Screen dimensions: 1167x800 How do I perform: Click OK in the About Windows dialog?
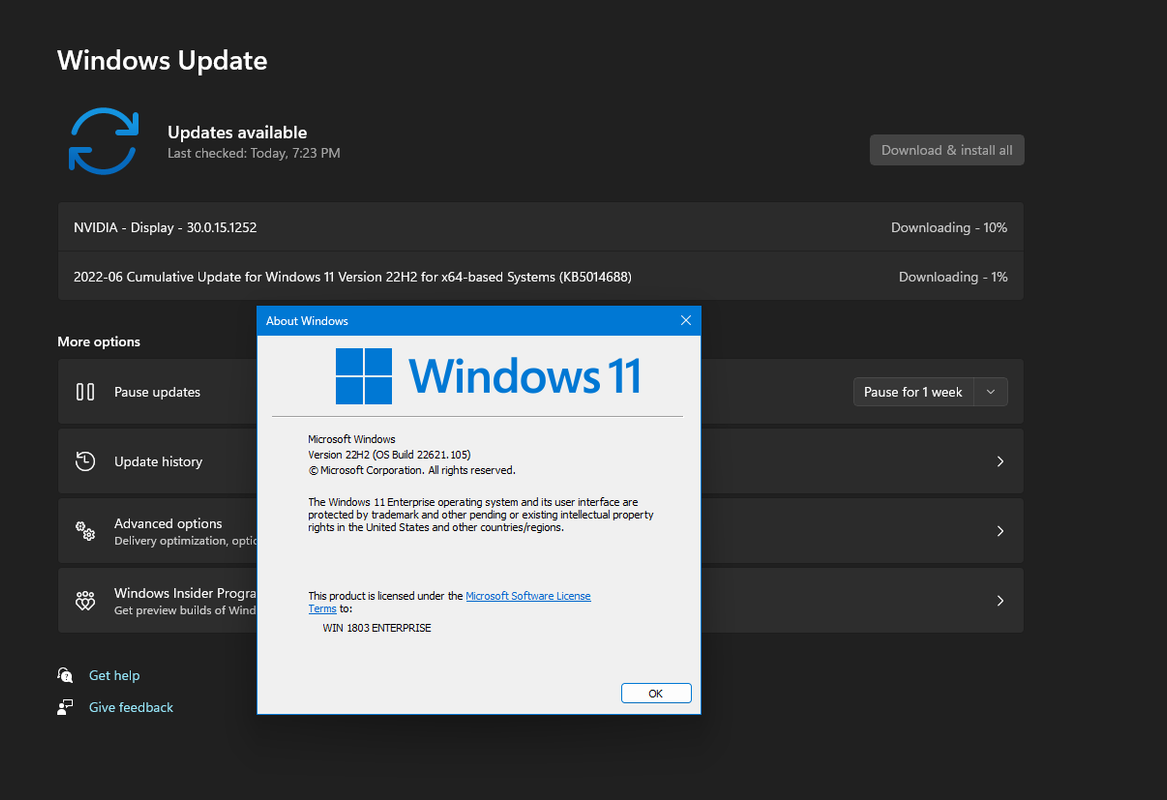(656, 693)
